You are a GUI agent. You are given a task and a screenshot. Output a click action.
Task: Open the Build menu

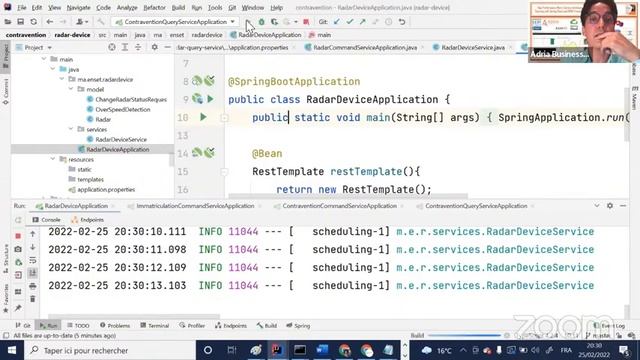(x=178, y=7)
